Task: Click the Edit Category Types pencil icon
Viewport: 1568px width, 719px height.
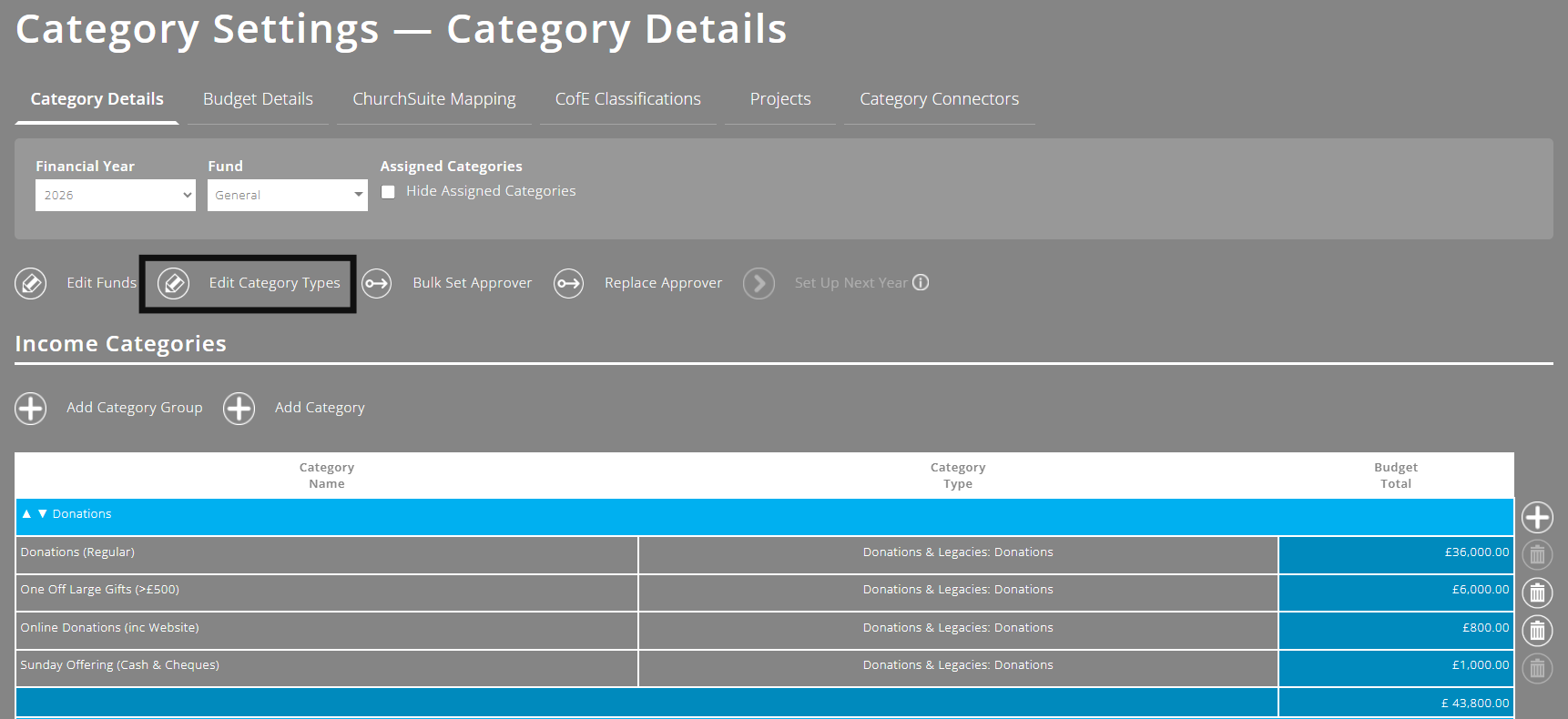Action: coord(173,283)
